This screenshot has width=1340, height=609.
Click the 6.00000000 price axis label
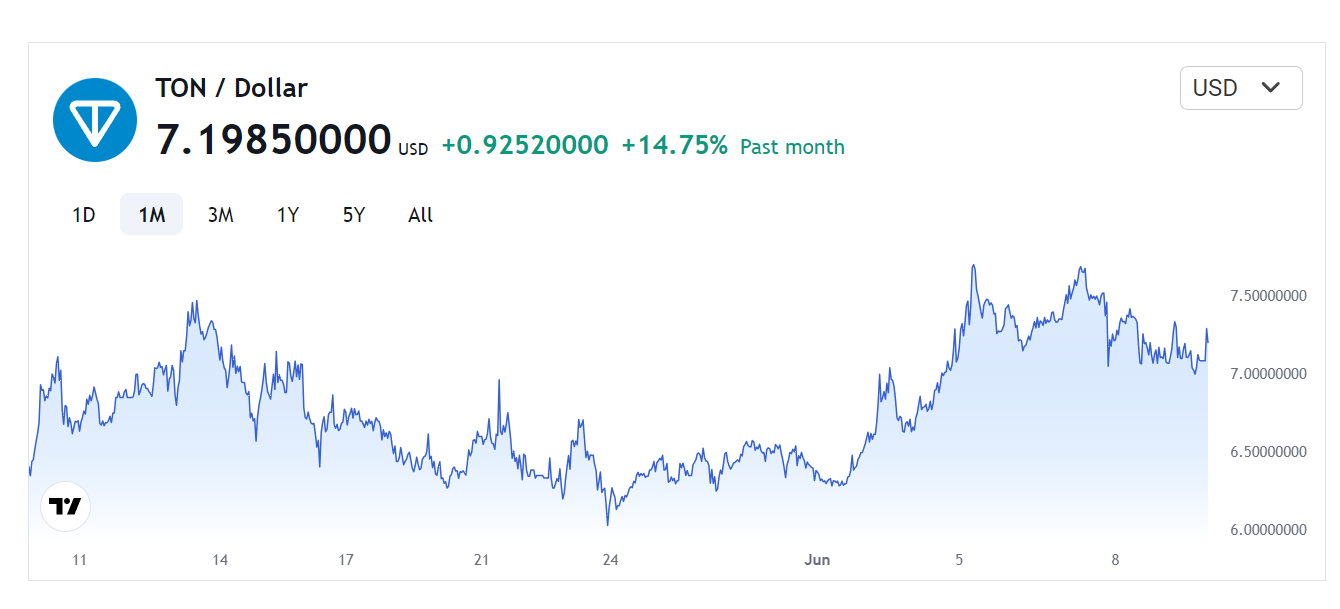(1268, 530)
